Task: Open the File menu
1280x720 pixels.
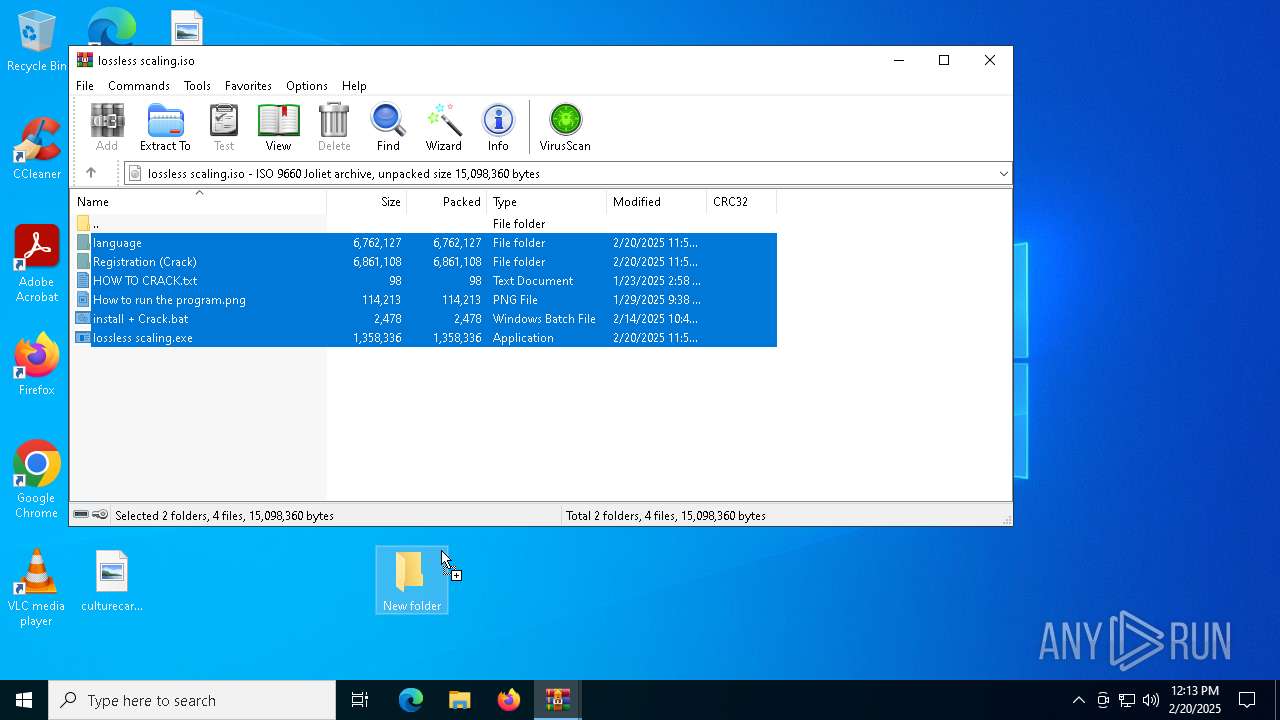Action: (x=85, y=86)
